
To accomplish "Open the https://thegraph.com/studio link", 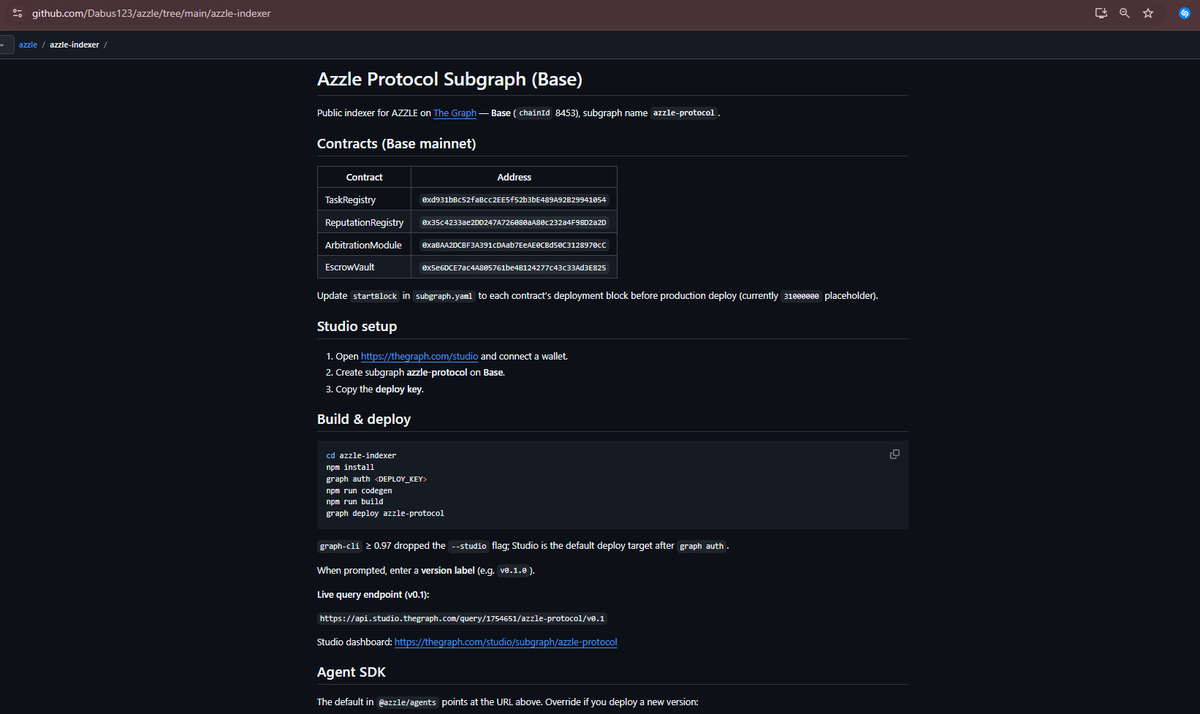I will click(x=420, y=356).
